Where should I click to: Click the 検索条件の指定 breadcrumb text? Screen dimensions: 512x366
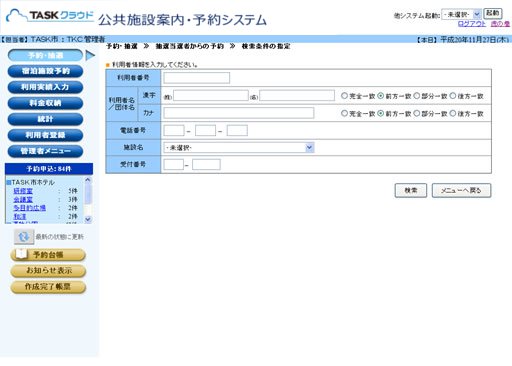266,46
